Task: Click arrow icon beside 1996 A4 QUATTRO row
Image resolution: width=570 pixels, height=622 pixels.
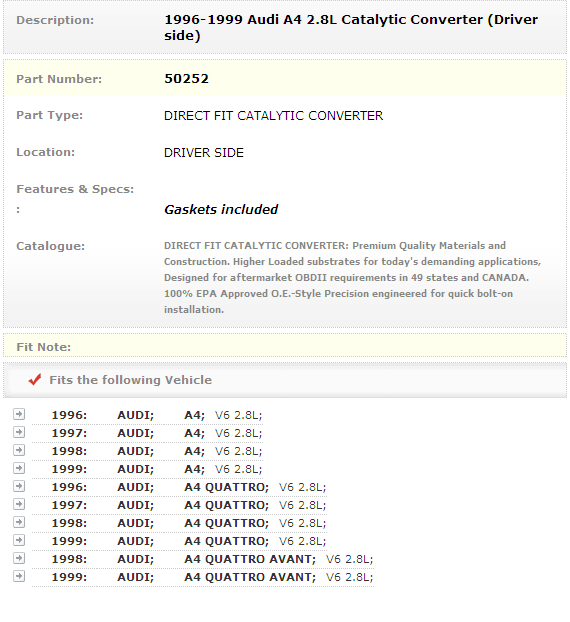Action: [19, 486]
